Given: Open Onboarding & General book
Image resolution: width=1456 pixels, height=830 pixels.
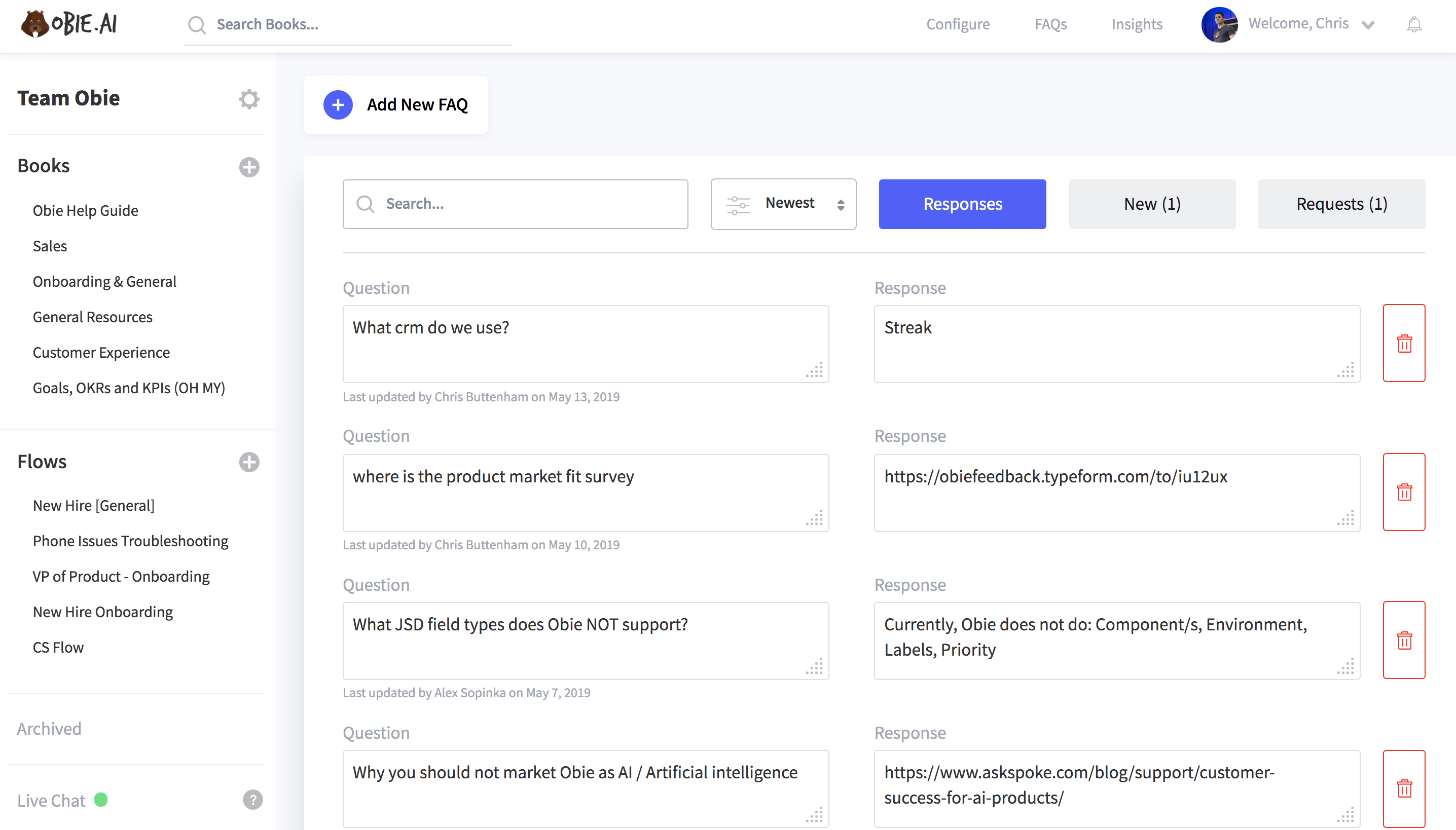Looking at the screenshot, I should 104,282.
